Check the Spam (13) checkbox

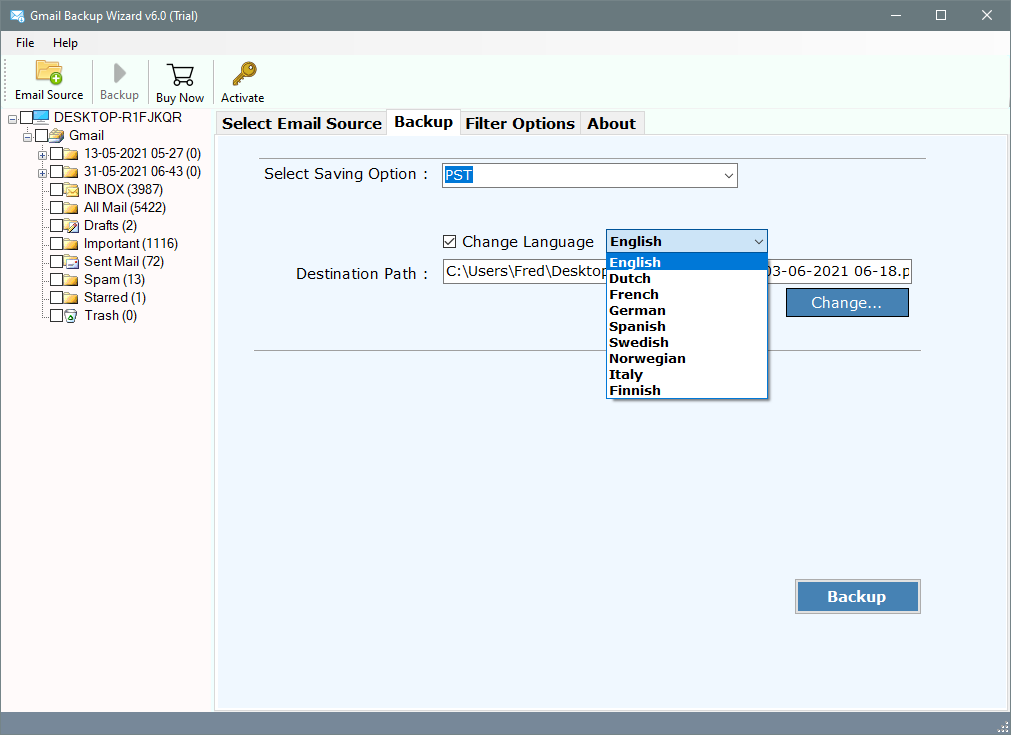(x=57, y=280)
